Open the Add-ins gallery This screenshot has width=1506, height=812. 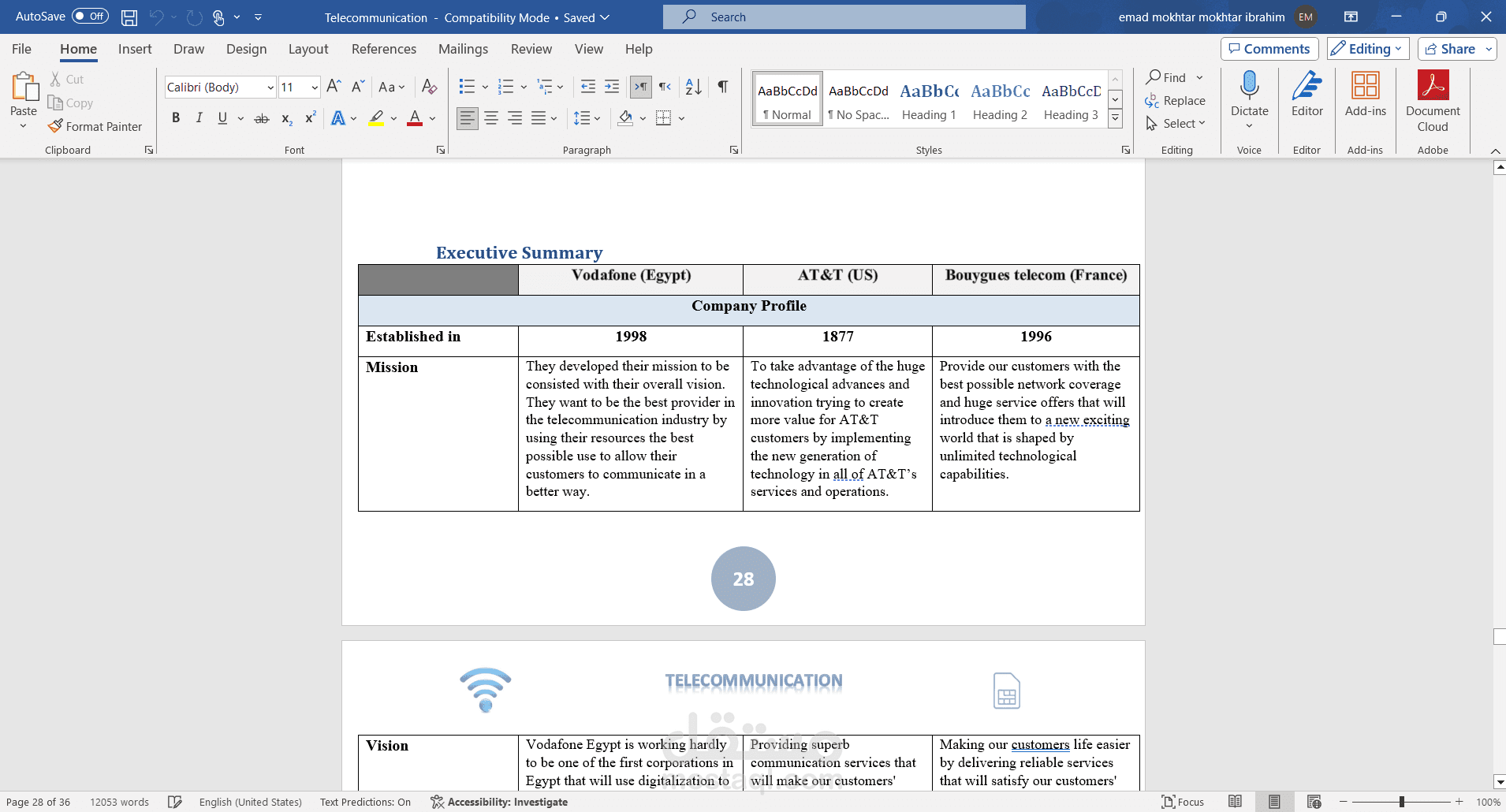point(1366,95)
